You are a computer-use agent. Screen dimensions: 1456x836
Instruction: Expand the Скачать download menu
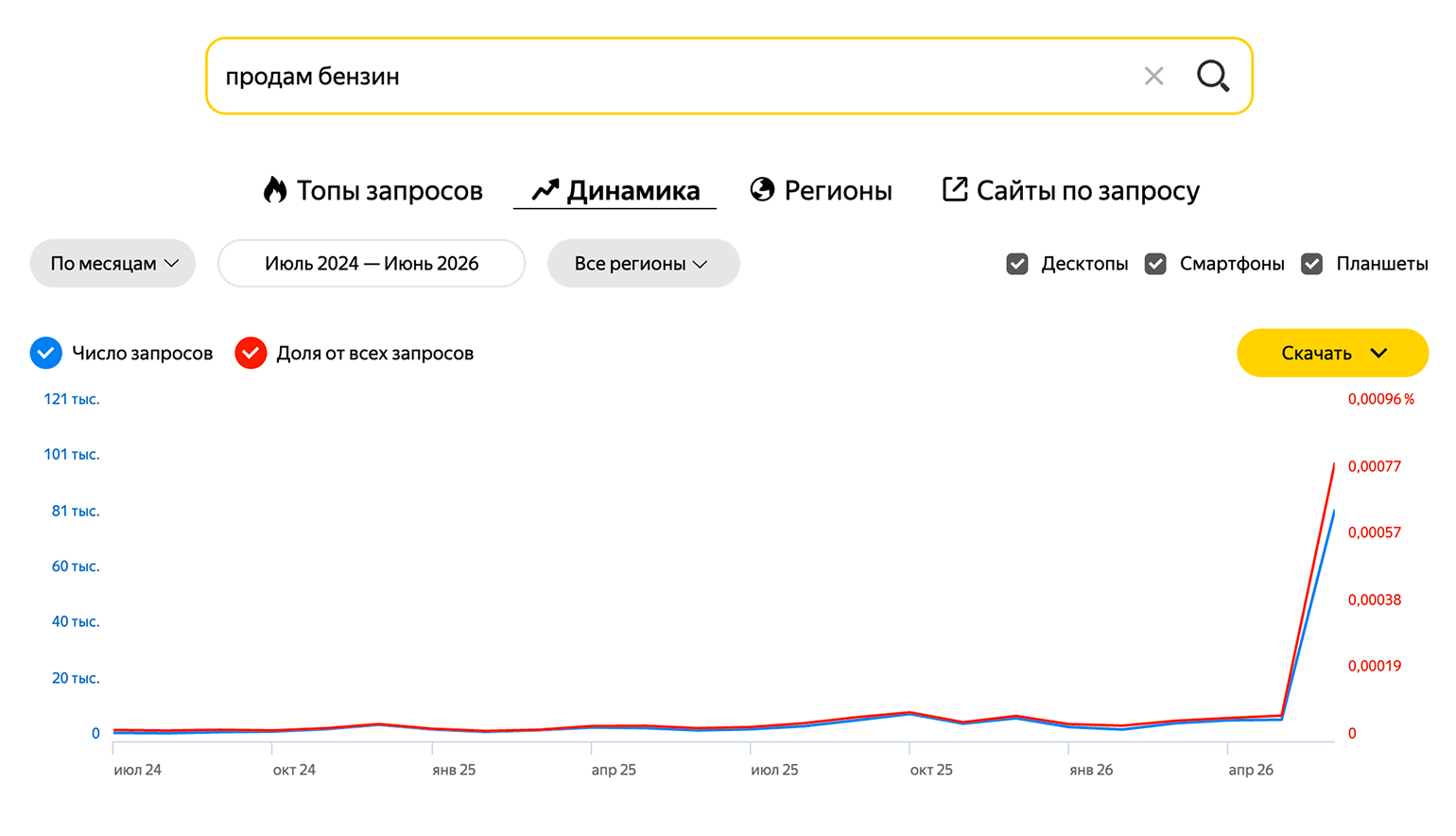coord(1332,353)
